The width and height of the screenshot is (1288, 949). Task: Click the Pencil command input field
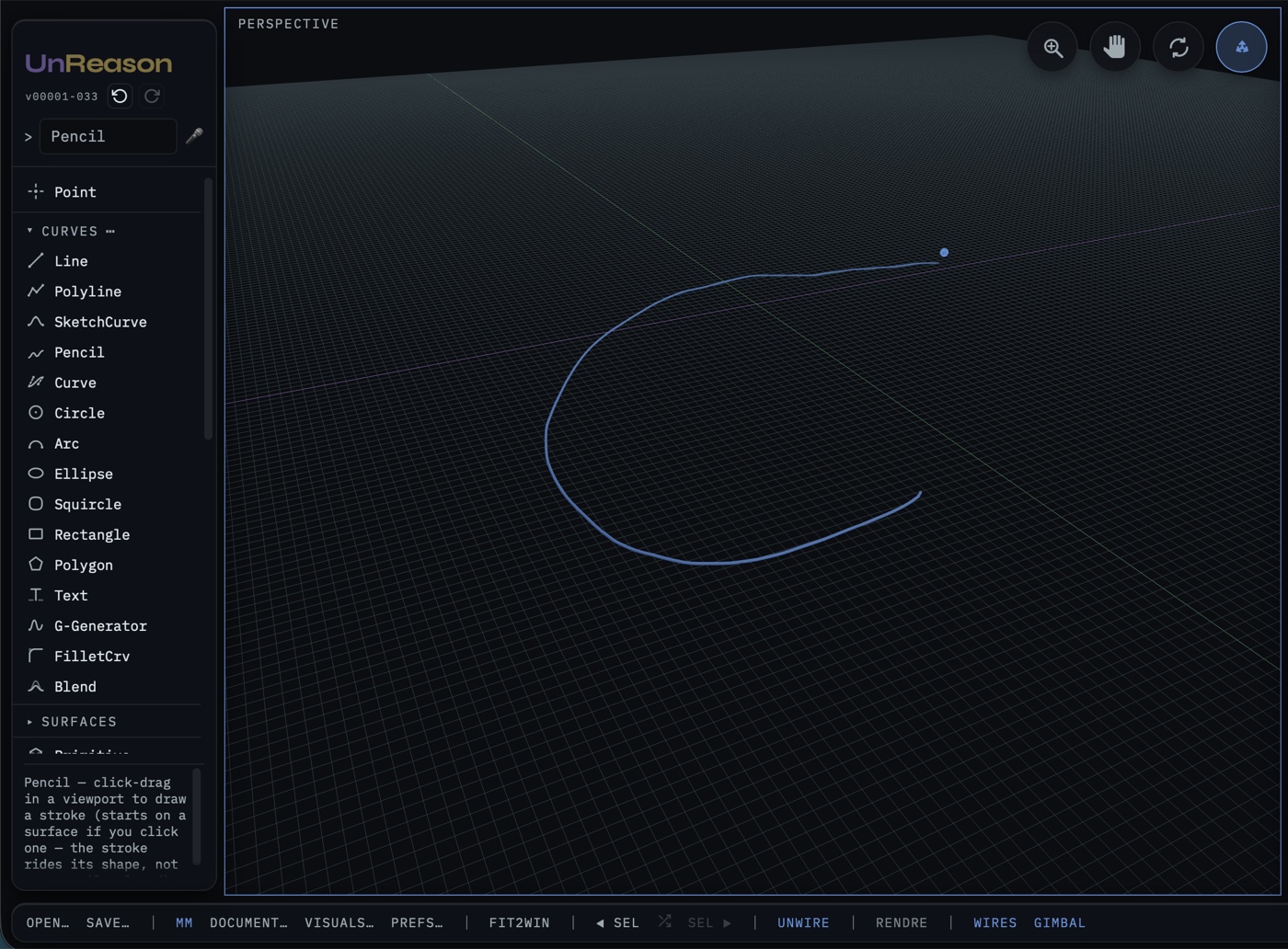pos(108,136)
